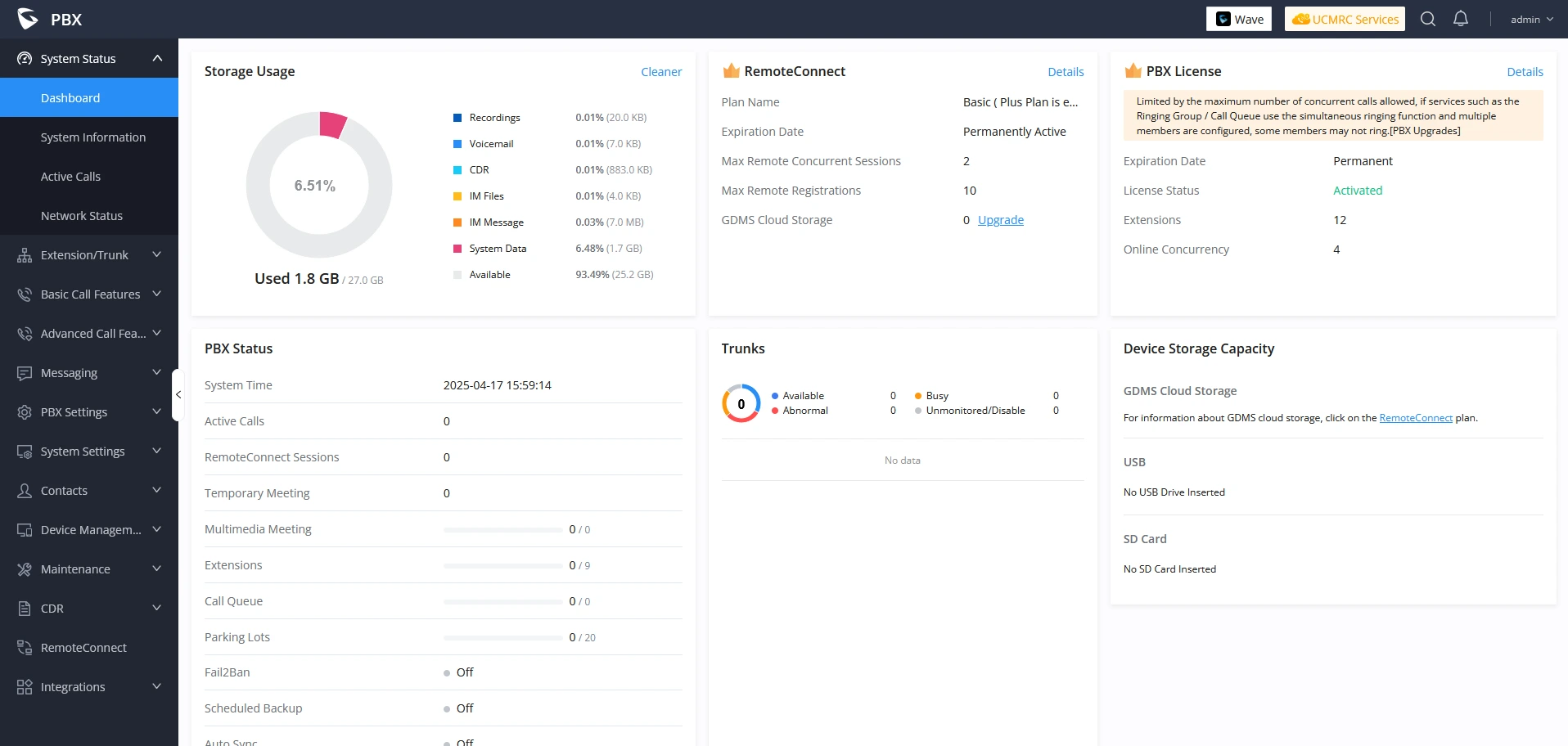
Task: Click Recordings legend color swatch
Action: pos(457,118)
